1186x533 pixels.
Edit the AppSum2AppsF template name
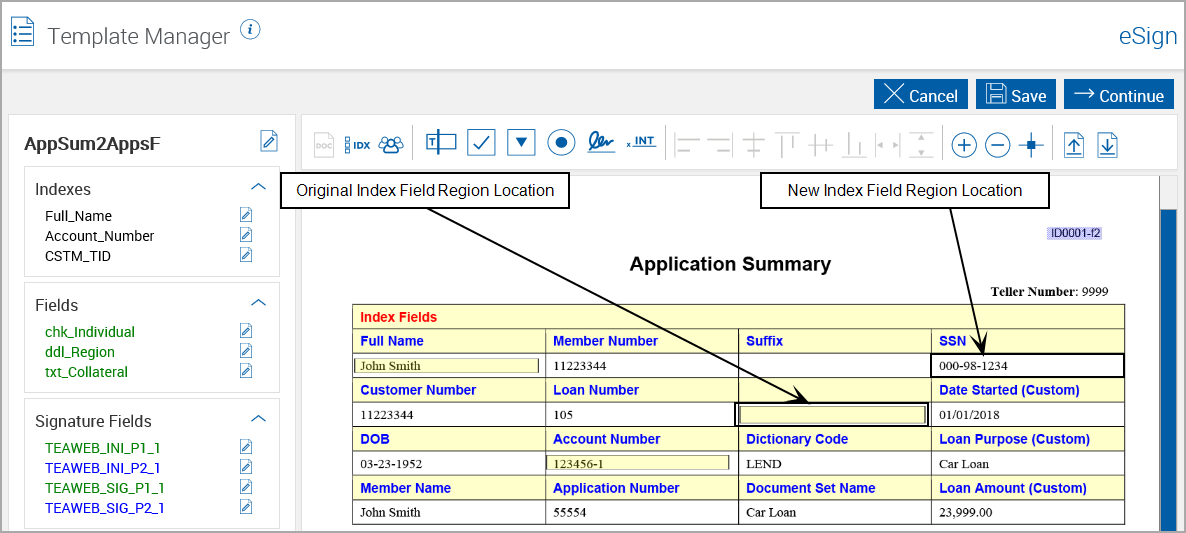[x=269, y=140]
